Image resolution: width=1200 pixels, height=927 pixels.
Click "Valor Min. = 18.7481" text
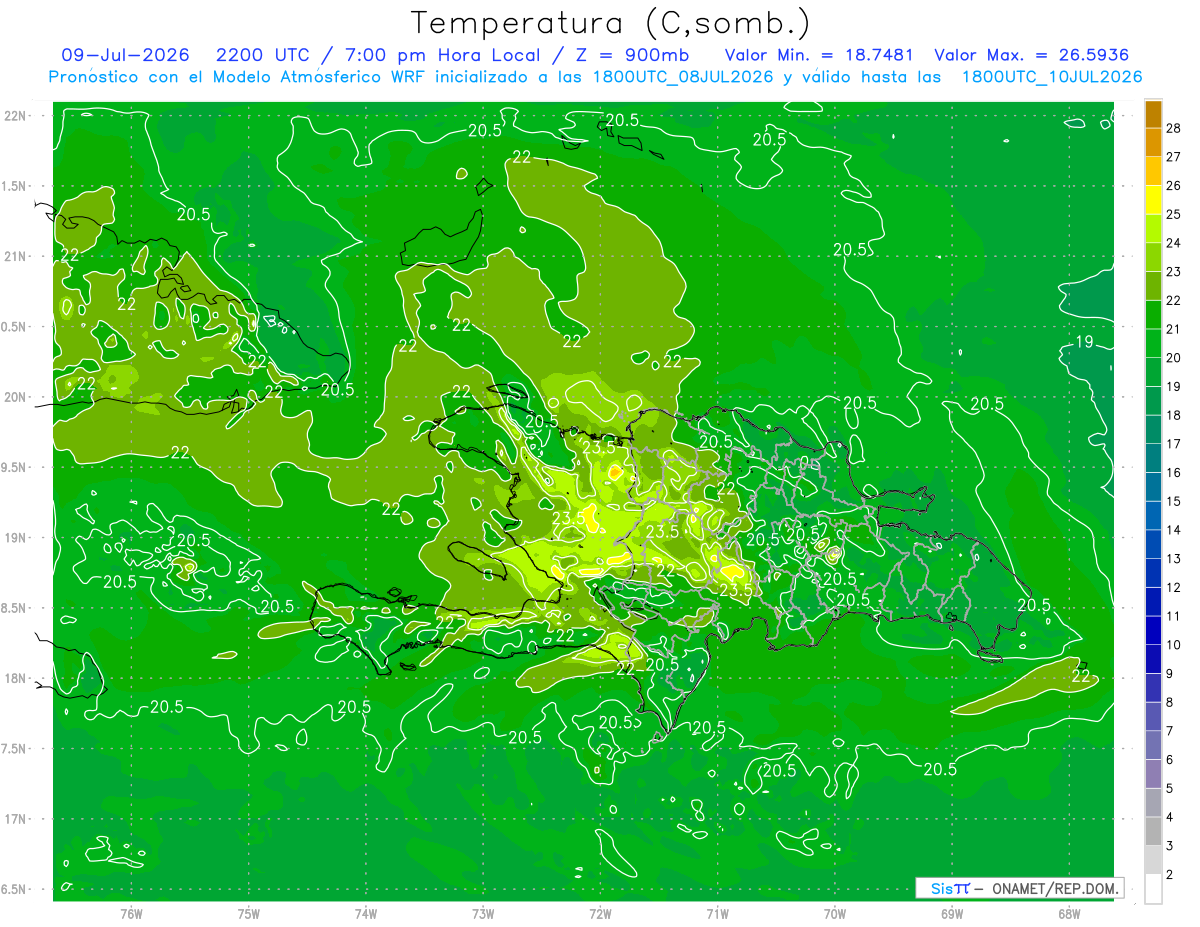click(820, 55)
